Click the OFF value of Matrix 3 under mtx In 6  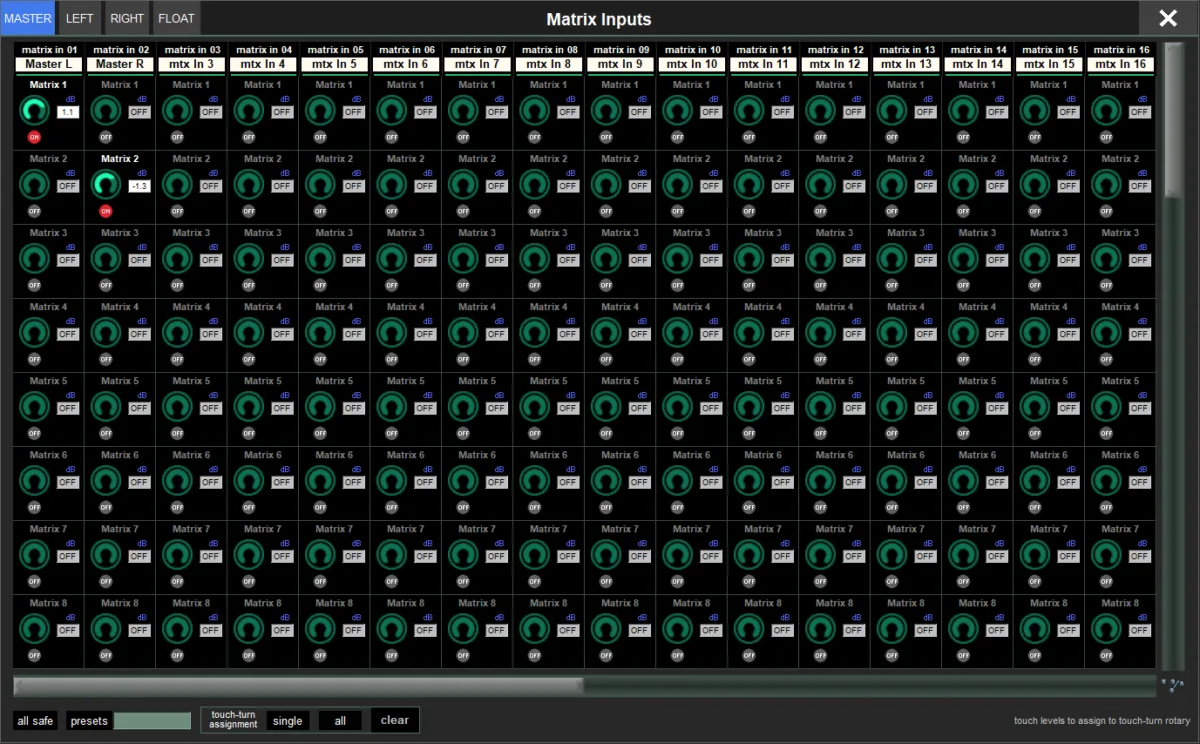(425, 260)
